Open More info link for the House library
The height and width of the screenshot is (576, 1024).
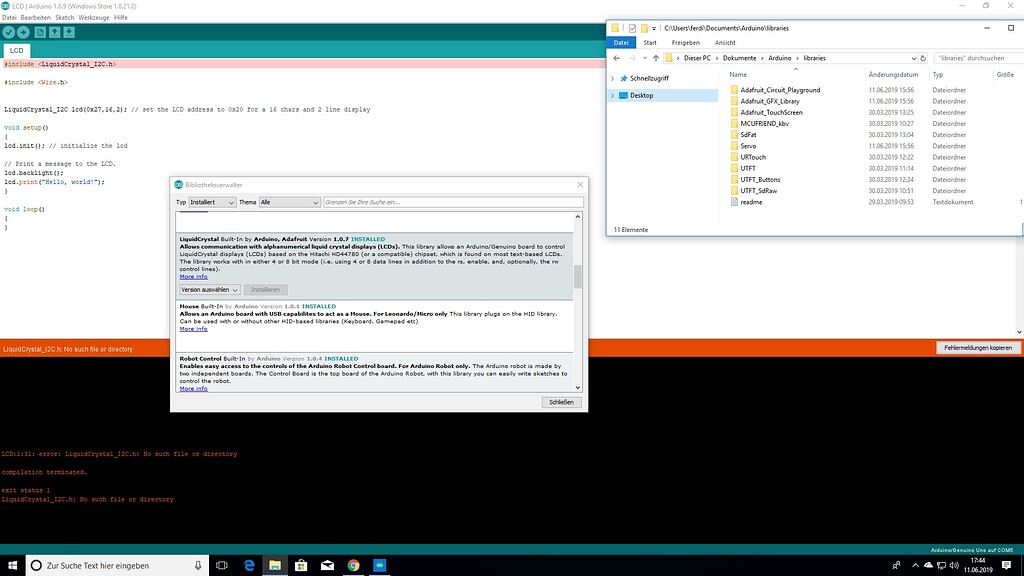pos(193,329)
